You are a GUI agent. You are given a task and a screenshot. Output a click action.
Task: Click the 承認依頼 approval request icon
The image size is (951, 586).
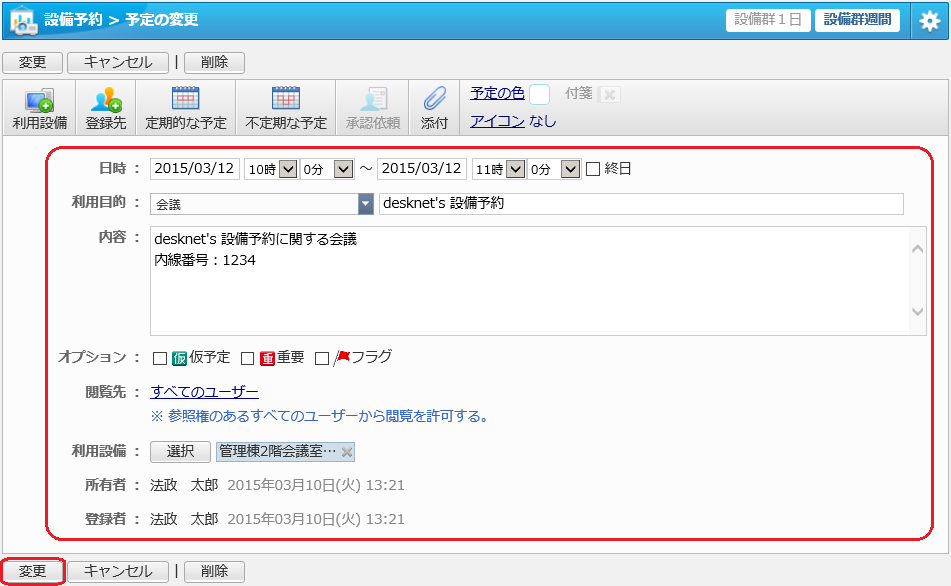tap(373, 108)
